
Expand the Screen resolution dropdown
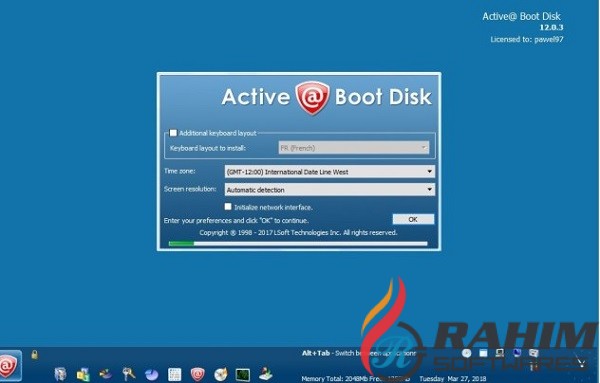click(329, 189)
